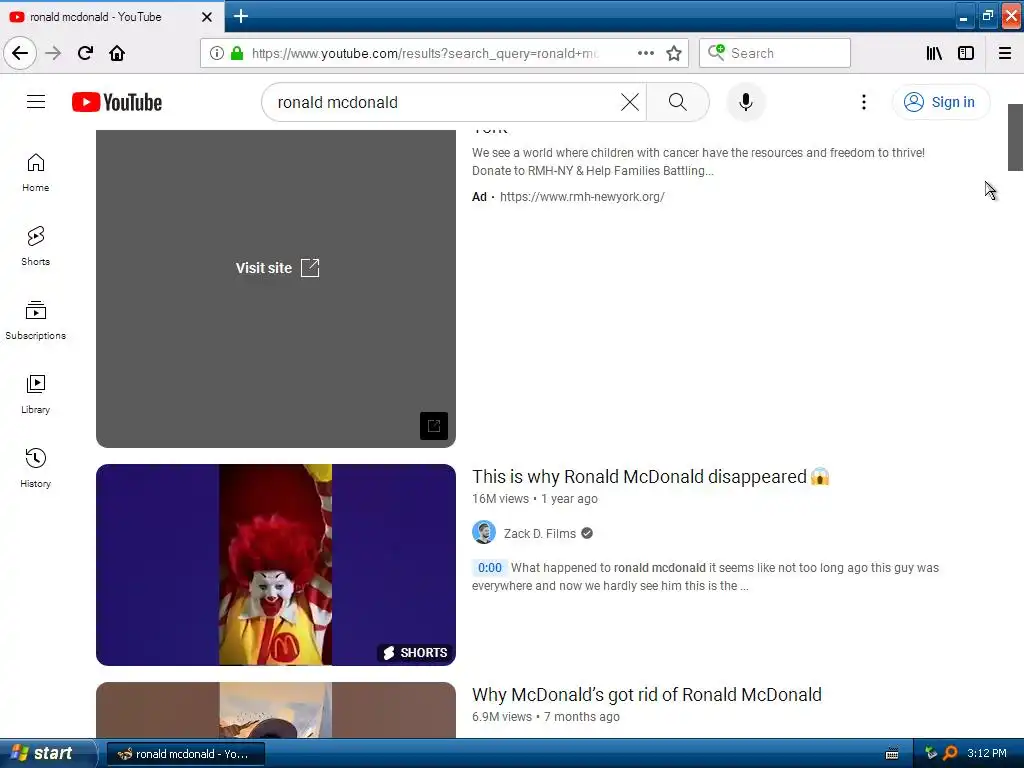This screenshot has width=1024, height=768.
Task: Open Ronald McDonald disappeared video thumbnail
Action: 276,565
